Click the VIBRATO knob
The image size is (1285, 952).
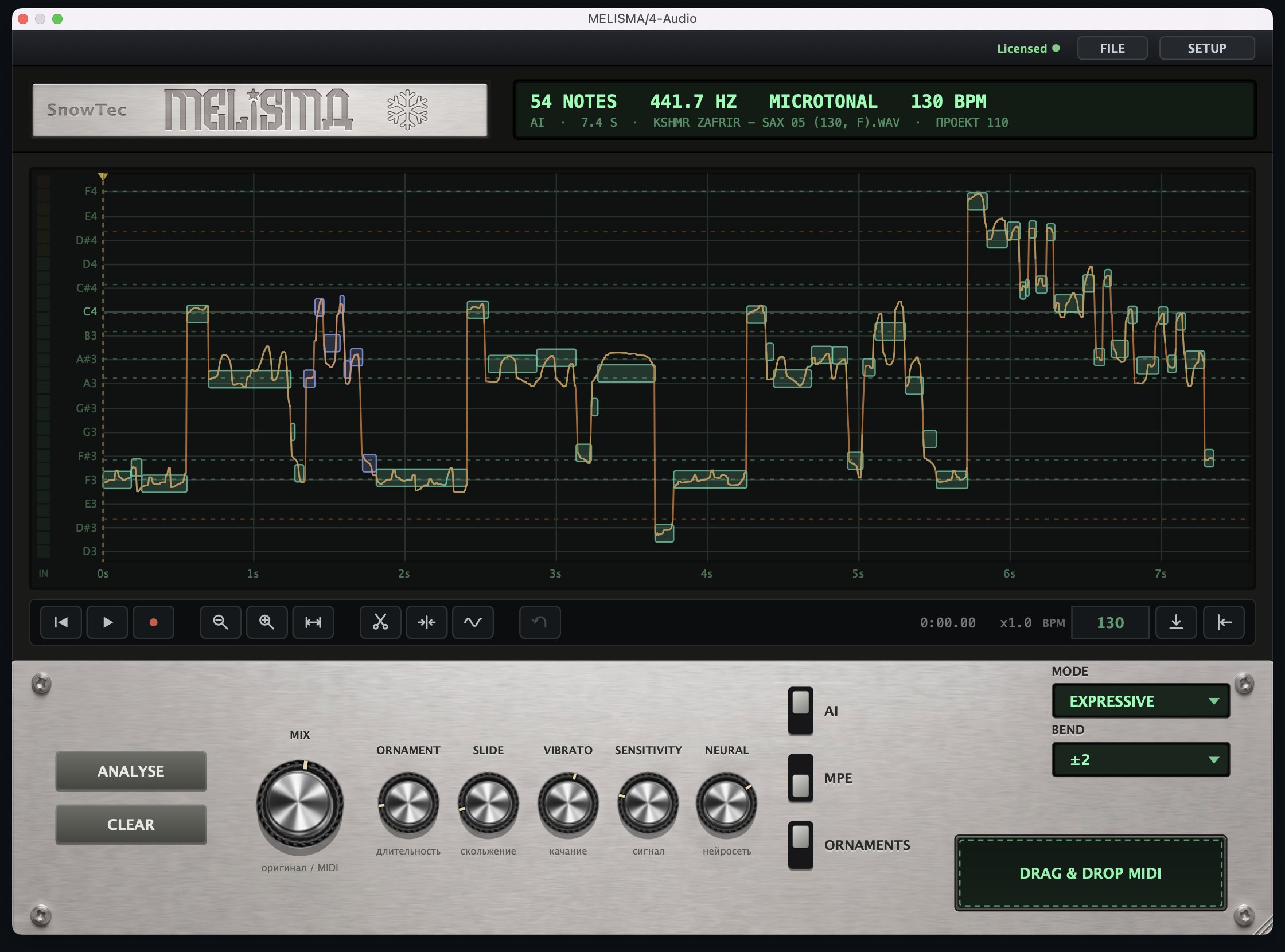click(568, 803)
